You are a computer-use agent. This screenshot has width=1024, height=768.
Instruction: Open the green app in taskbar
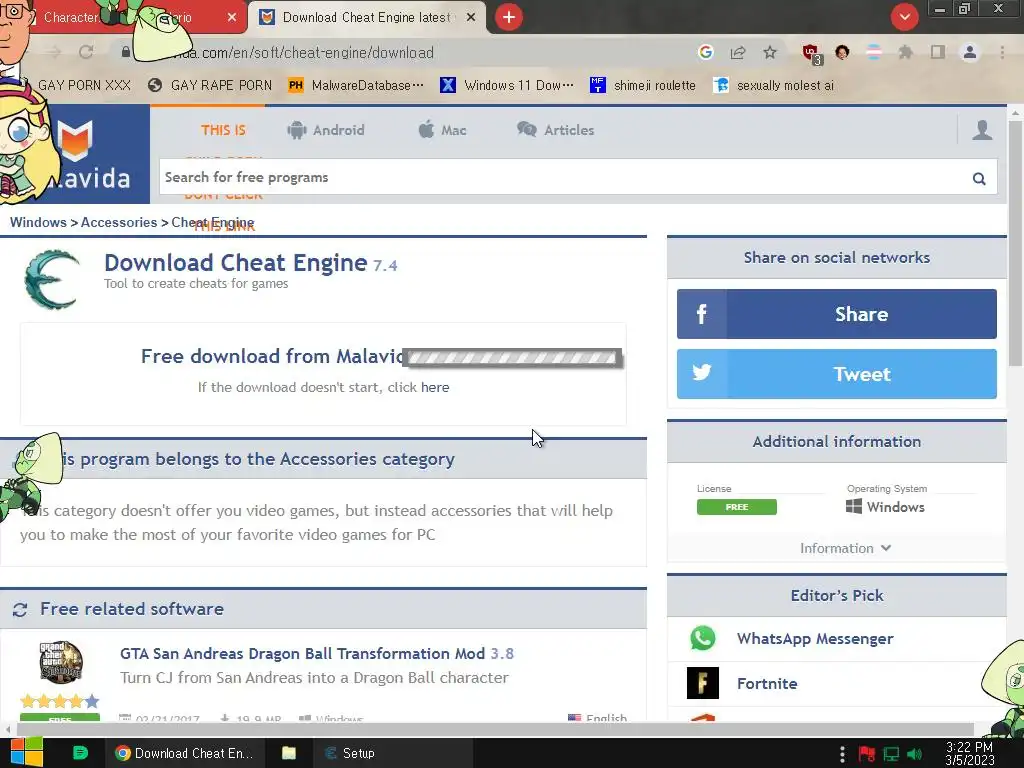coord(80,753)
